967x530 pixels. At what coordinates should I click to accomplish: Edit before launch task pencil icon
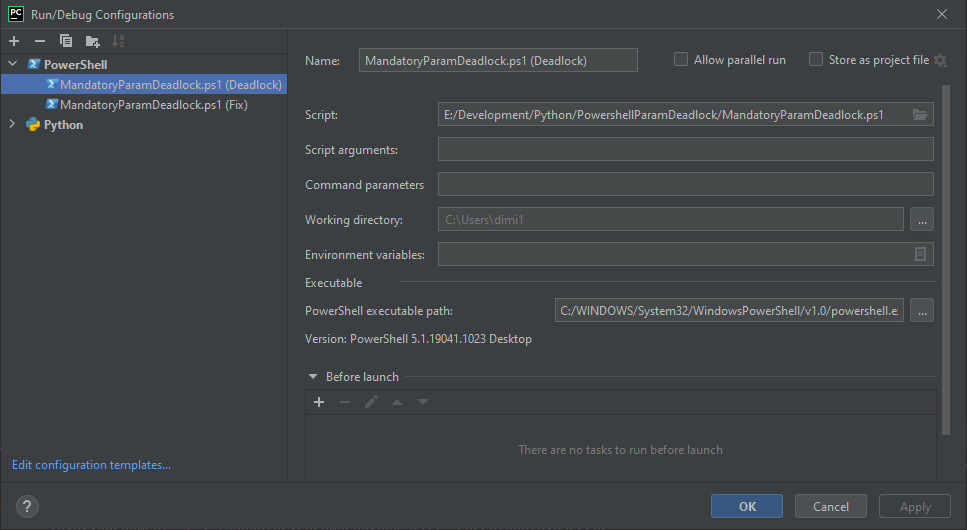tap(371, 402)
